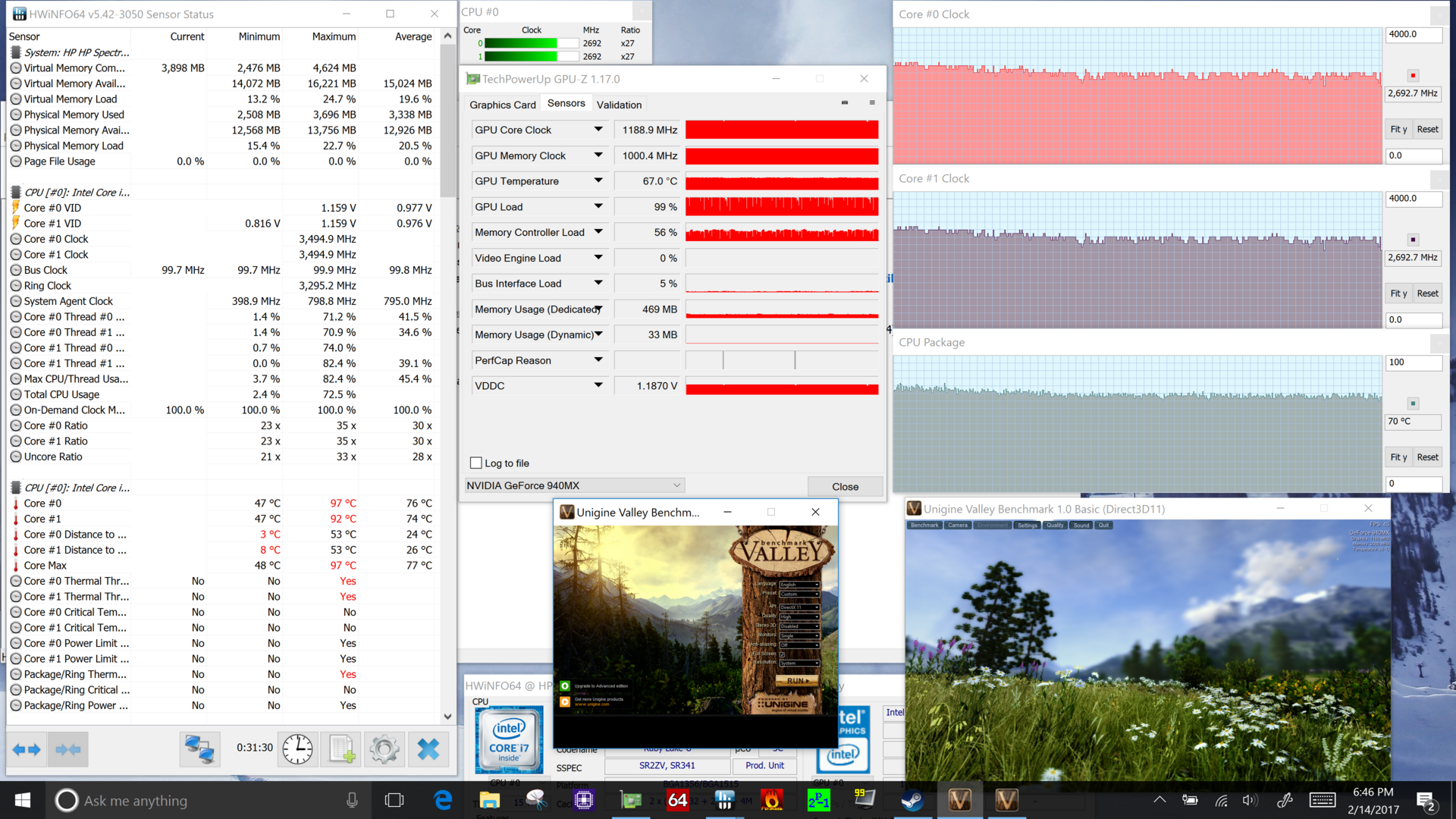Screen dimensions: 1456x819
Task: Switch to the Graphics Card tab
Action: point(502,105)
